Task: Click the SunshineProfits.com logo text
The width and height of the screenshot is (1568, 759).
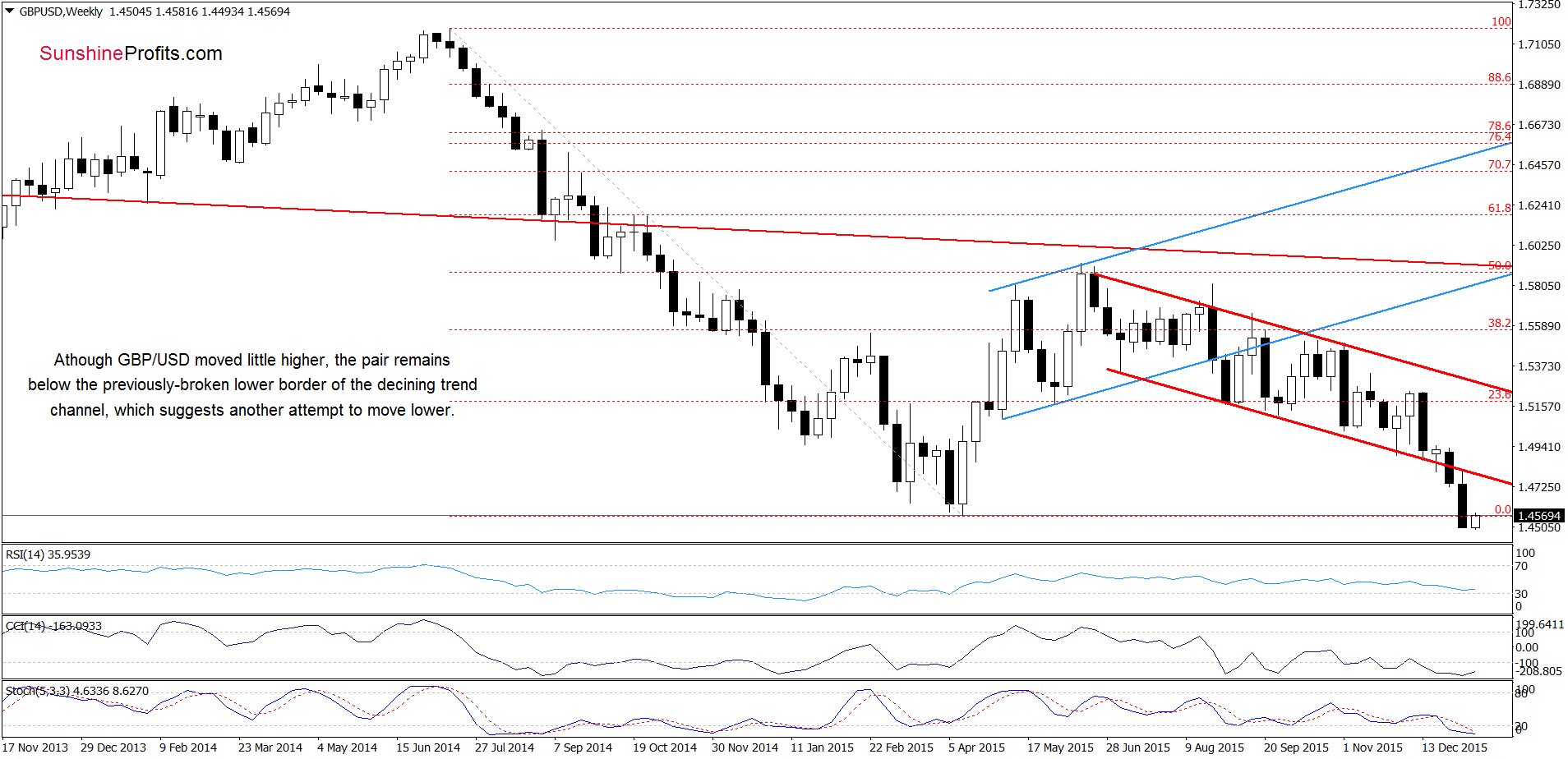Action: click(x=131, y=53)
